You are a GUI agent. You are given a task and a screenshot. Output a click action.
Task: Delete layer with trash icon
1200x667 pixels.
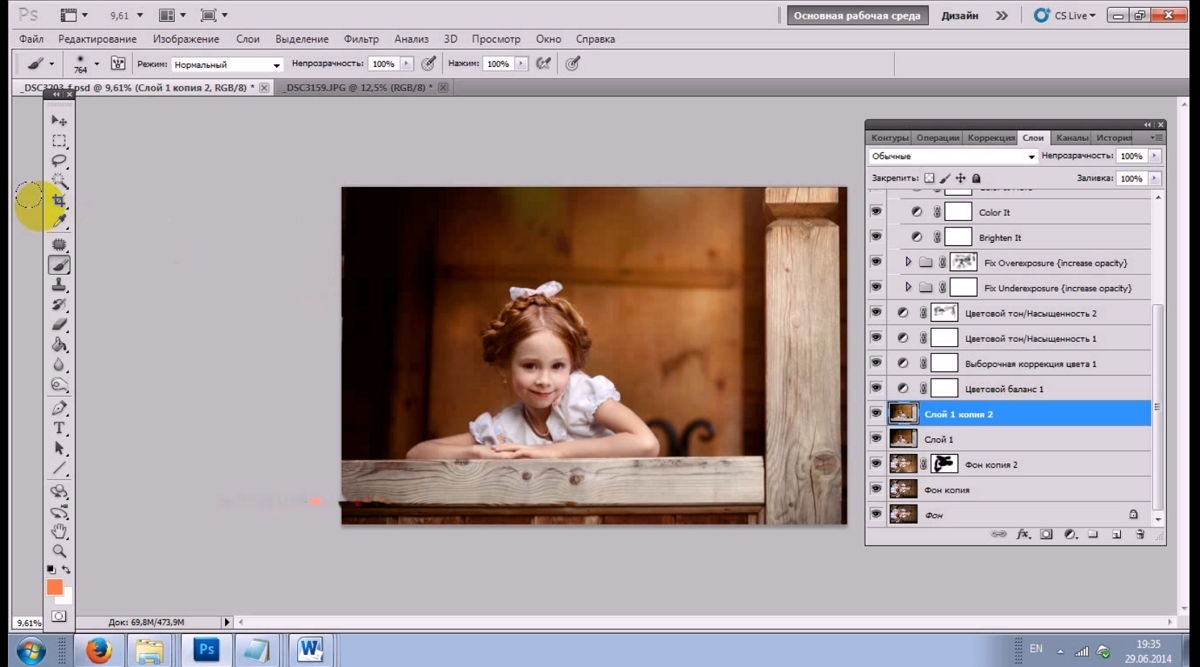(1140, 535)
